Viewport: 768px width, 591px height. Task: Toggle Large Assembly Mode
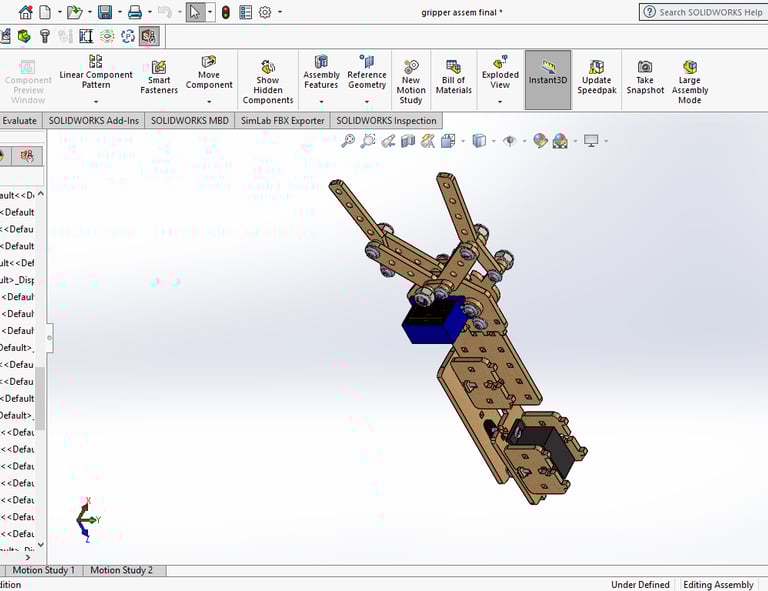pos(690,82)
